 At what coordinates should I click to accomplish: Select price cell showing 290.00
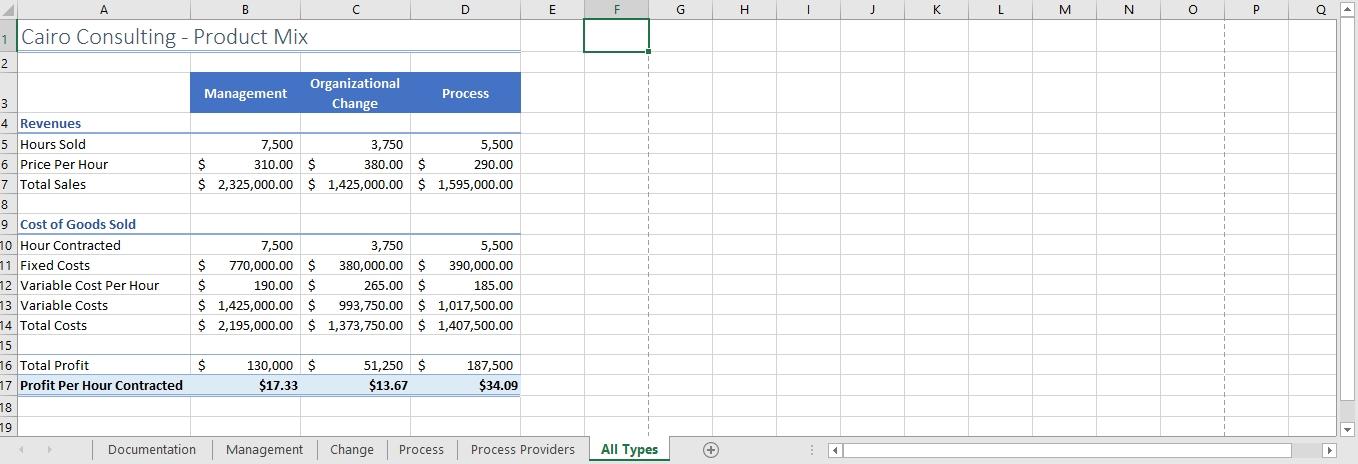coord(465,164)
